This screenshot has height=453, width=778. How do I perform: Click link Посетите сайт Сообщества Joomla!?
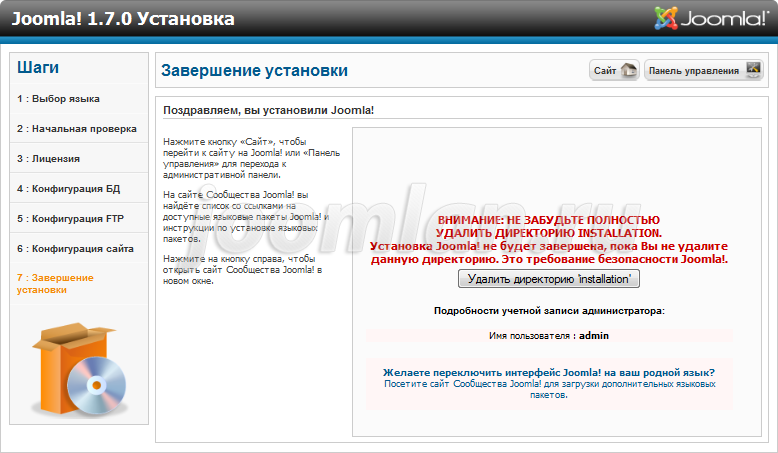click(x=550, y=389)
